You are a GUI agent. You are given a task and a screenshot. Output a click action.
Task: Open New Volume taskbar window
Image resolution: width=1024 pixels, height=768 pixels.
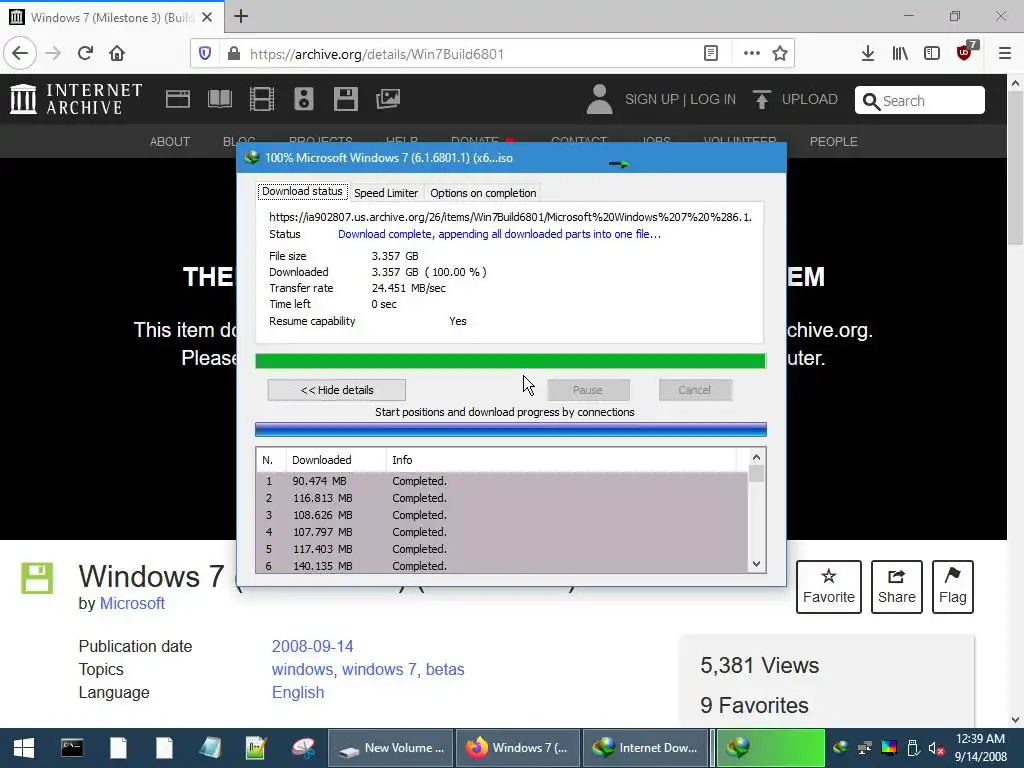(391, 748)
